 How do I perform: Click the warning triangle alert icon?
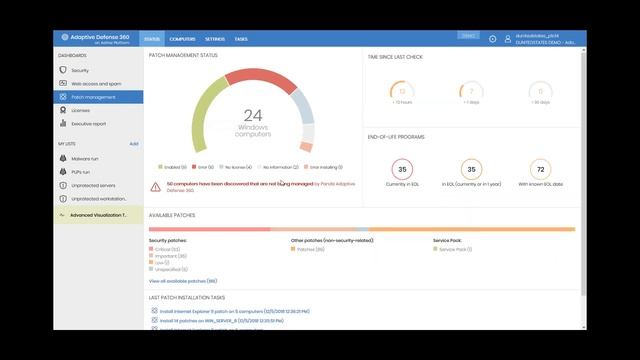pyautogui.click(x=156, y=187)
